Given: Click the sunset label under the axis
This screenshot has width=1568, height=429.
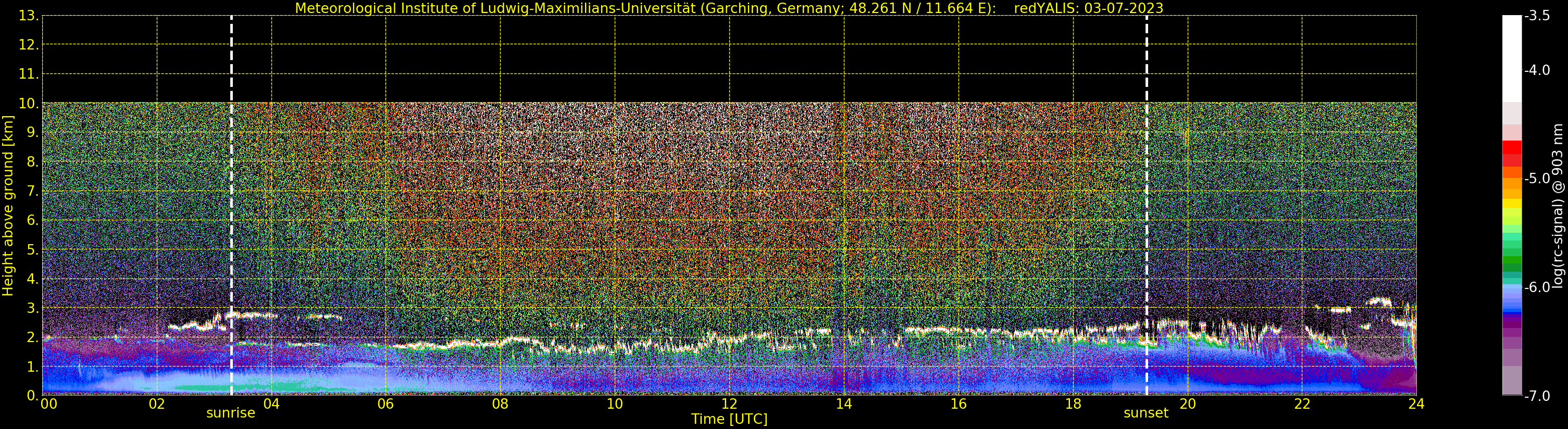Looking at the screenshot, I should (x=1146, y=412).
